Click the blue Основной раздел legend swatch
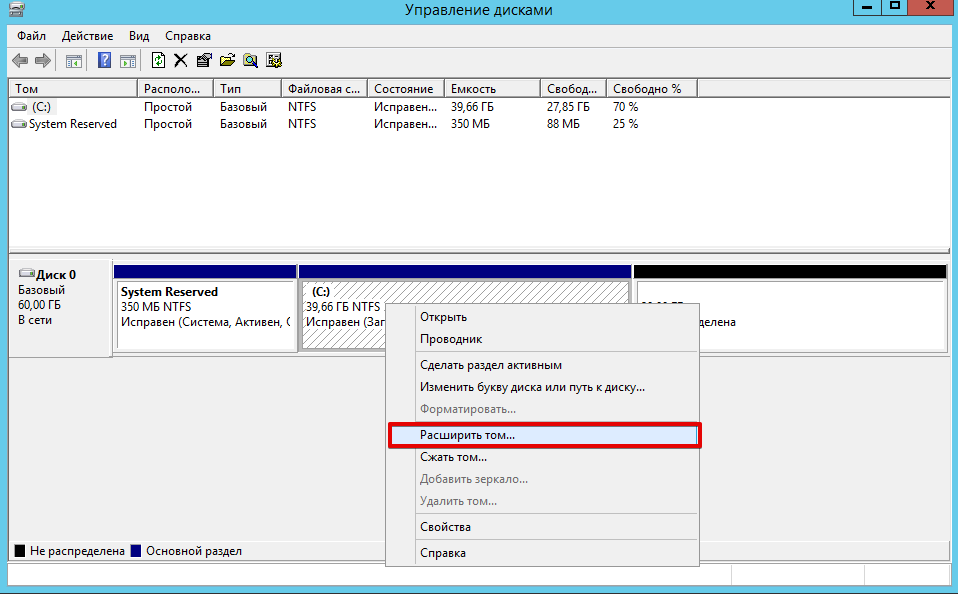This screenshot has width=958, height=594. 135,550
